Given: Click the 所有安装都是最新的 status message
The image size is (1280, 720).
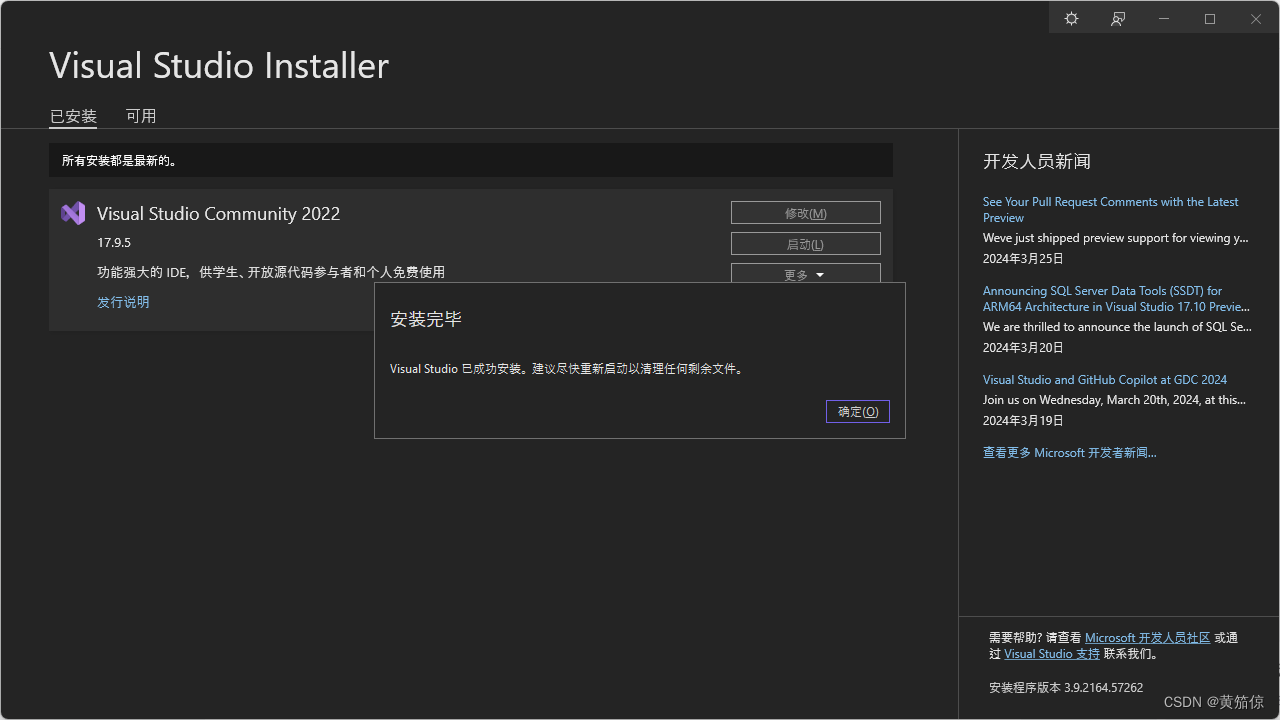Looking at the screenshot, I should 119,160.
